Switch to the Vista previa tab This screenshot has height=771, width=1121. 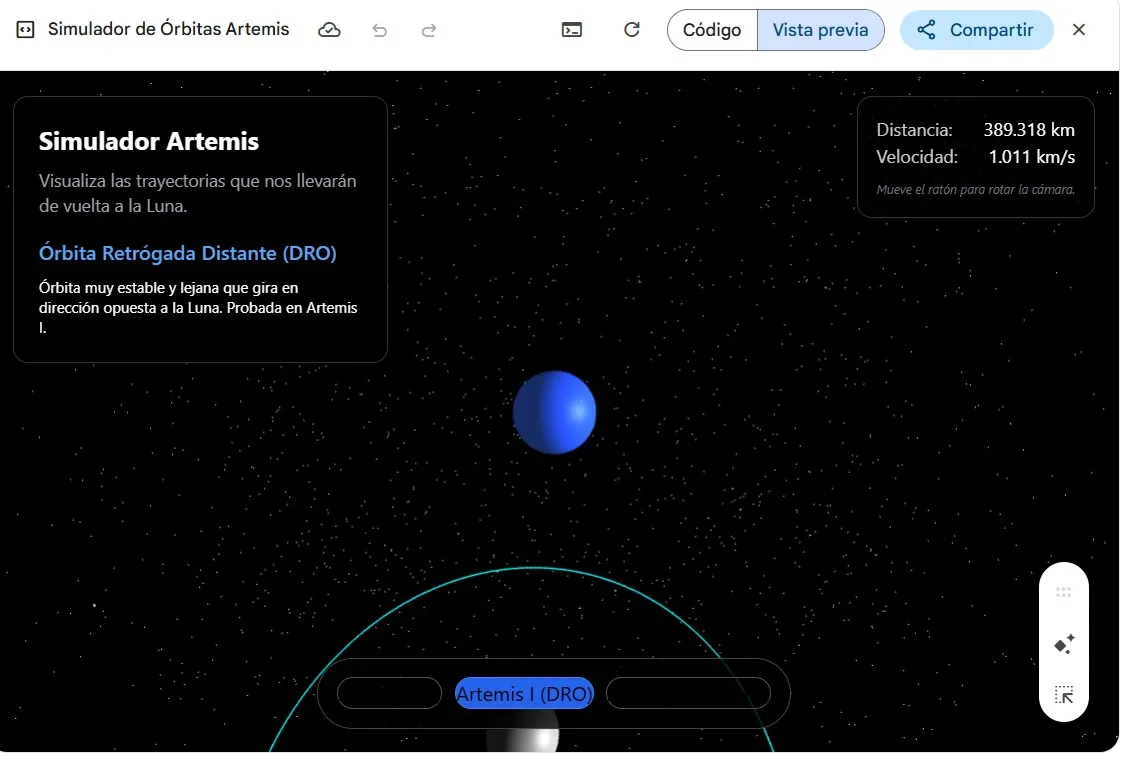[x=821, y=30]
